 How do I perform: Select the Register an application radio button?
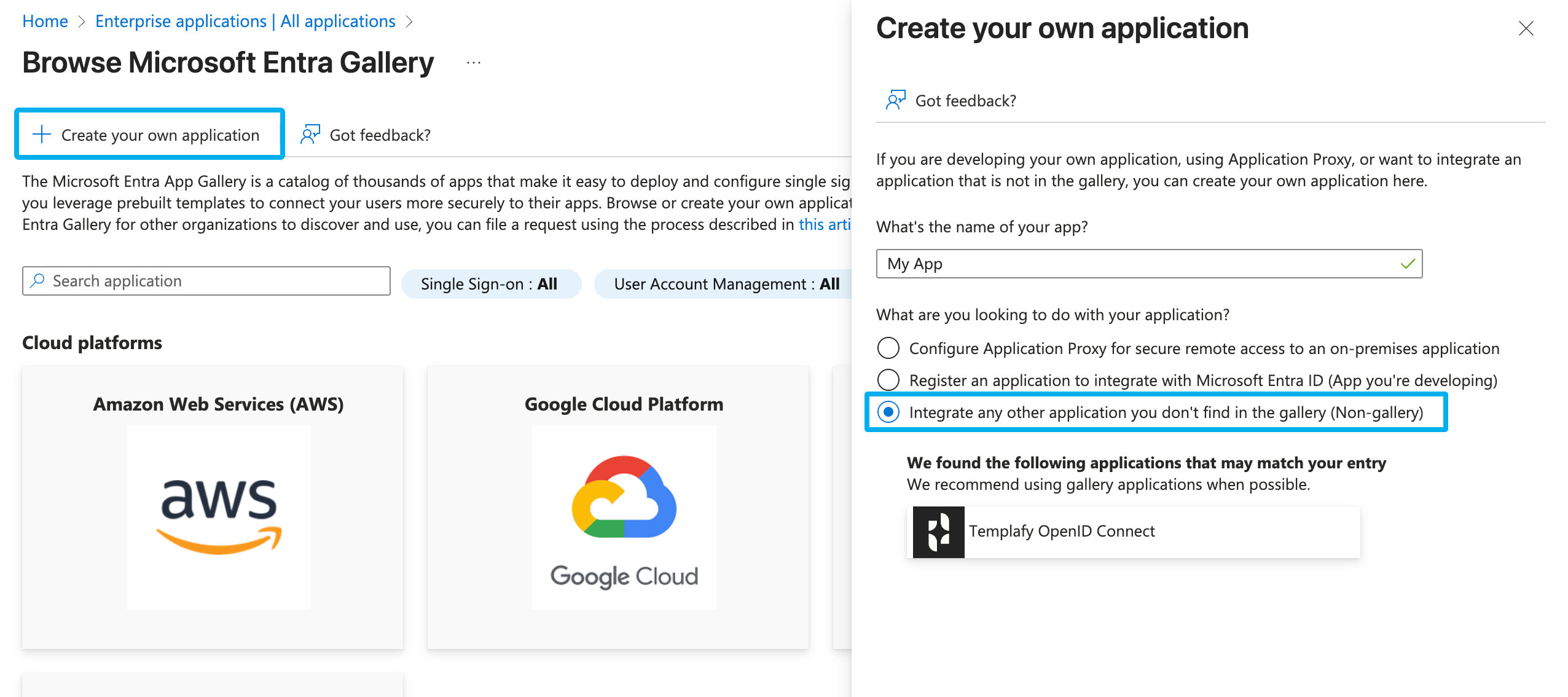pos(888,380)
